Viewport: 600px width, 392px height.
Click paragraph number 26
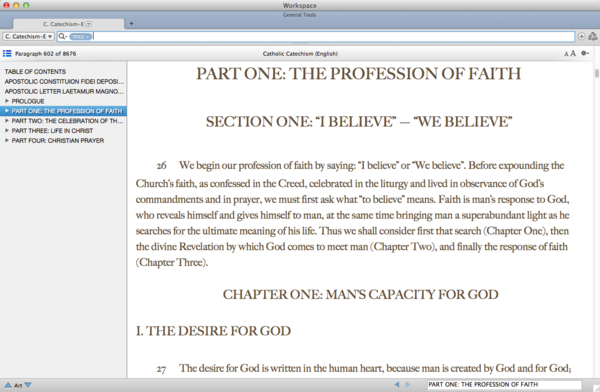tap(161, 165)
